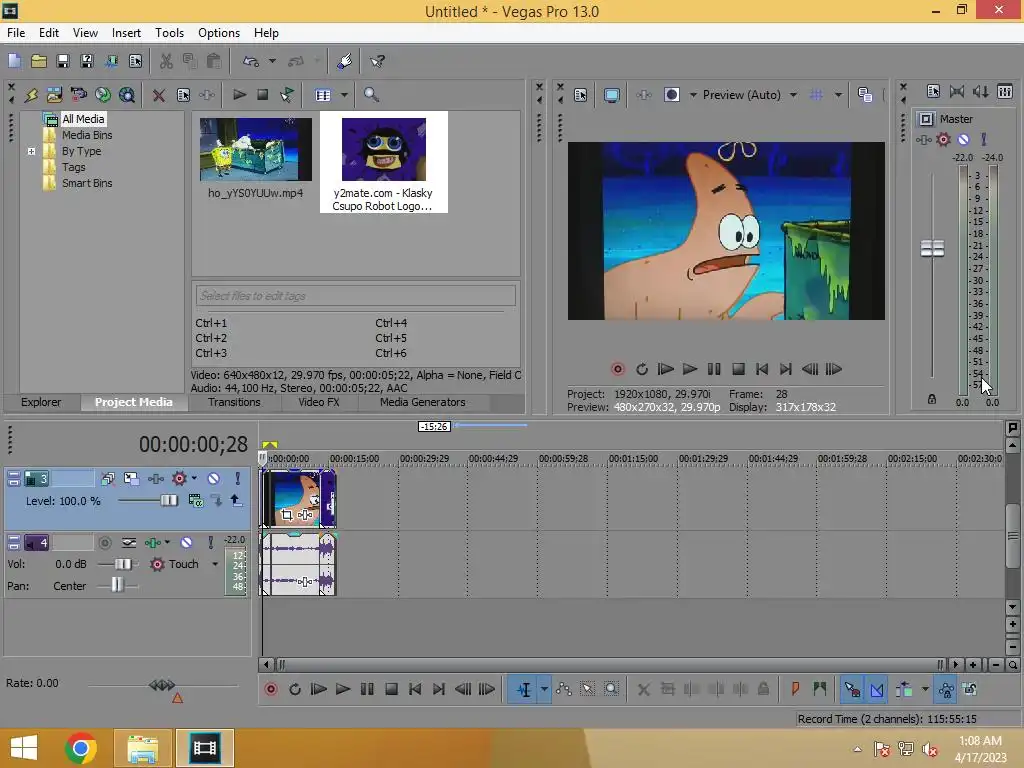Toggle Automatic Crossfades in timeline toolbar
Image resolution: width=1024 pixels, height=768 pixels.
[x=876, y=689]
